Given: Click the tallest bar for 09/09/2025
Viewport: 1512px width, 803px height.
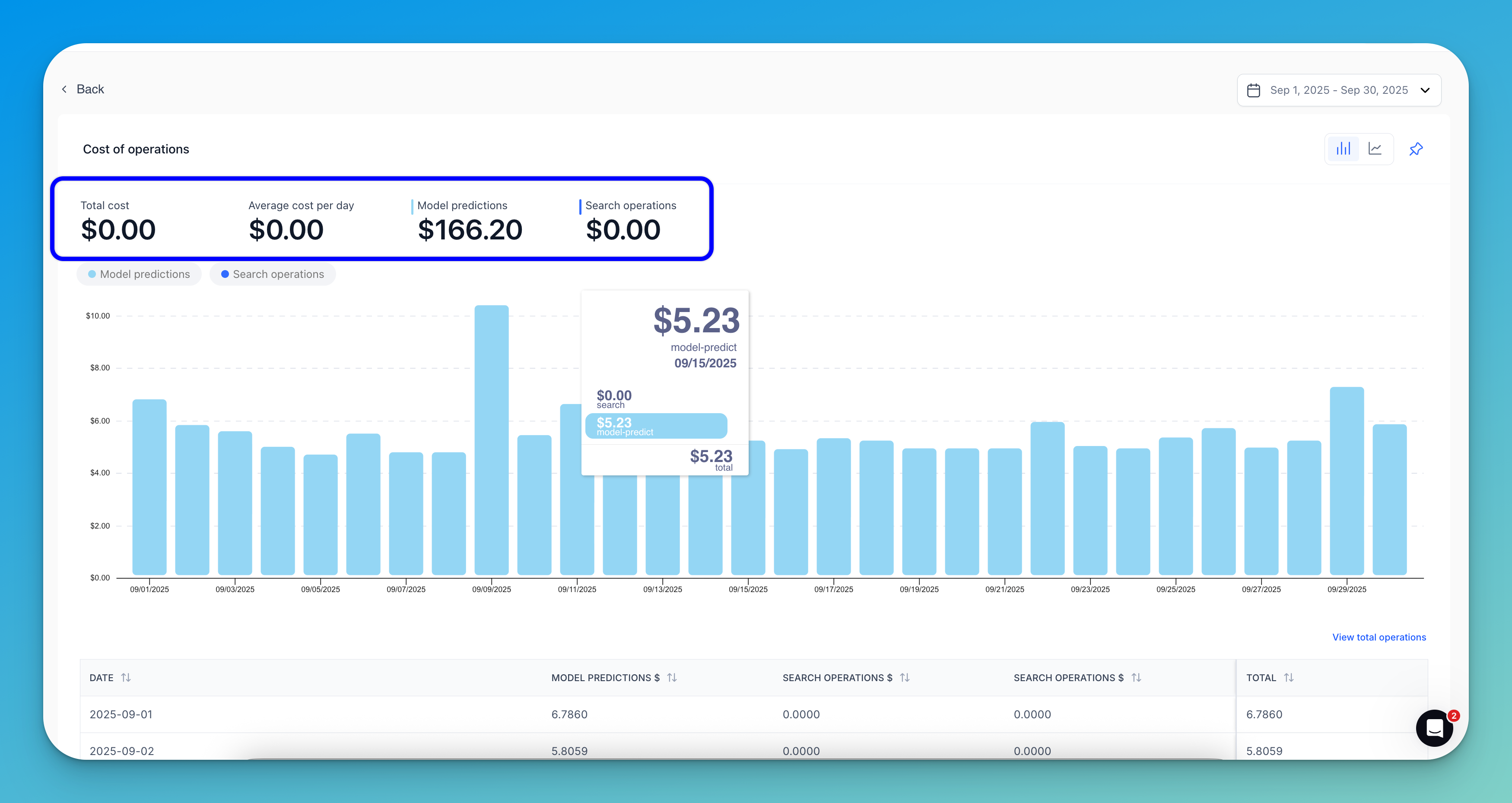Looking at the screenshot, I should click(x=491, y=440).
